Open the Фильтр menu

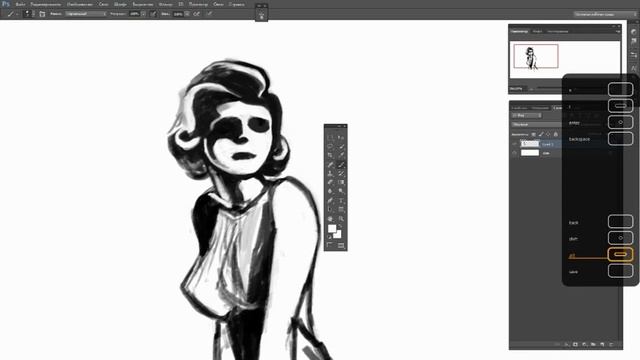coord(165,4)
